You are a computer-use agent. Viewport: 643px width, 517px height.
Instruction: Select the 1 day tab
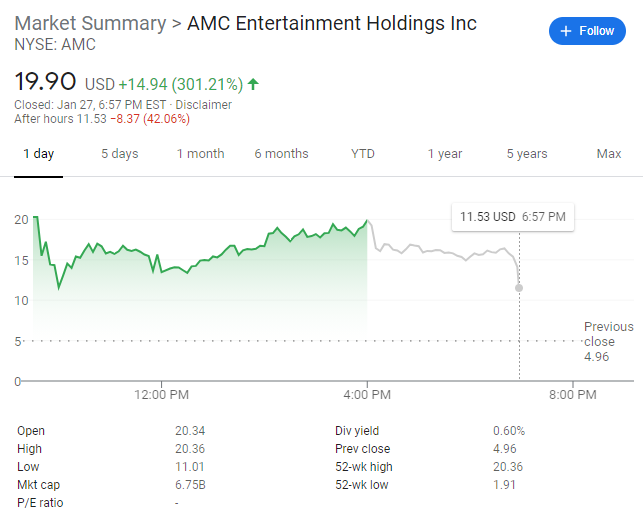[39, 154]
